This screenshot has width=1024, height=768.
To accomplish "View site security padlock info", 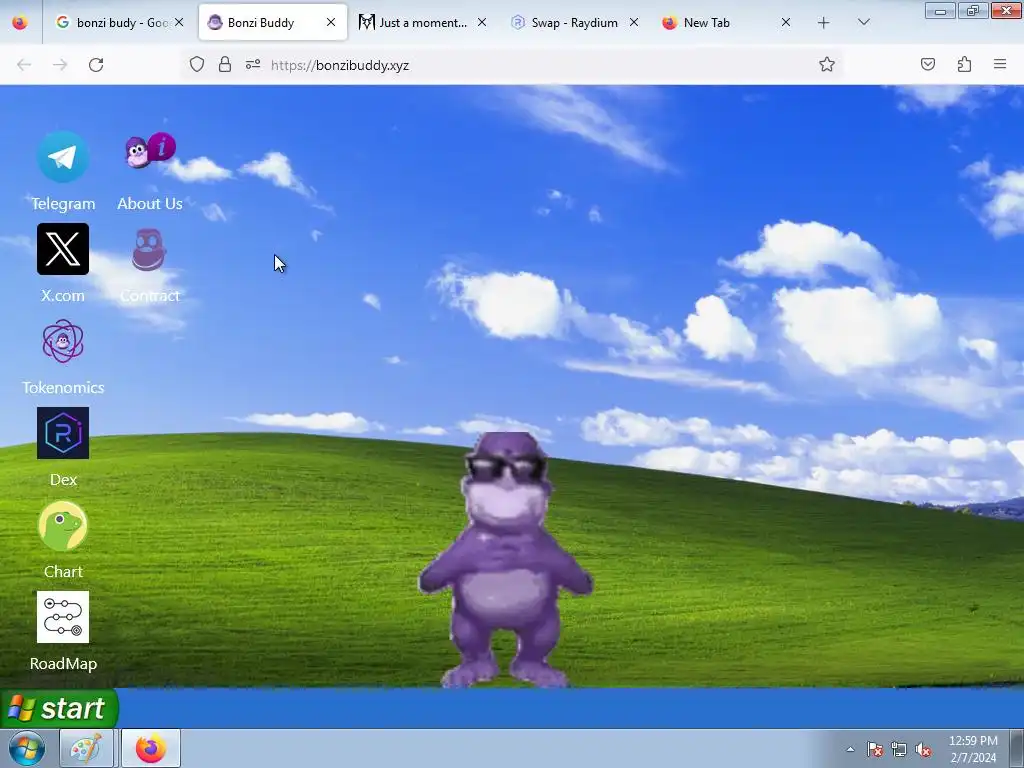I will (225, 64).
